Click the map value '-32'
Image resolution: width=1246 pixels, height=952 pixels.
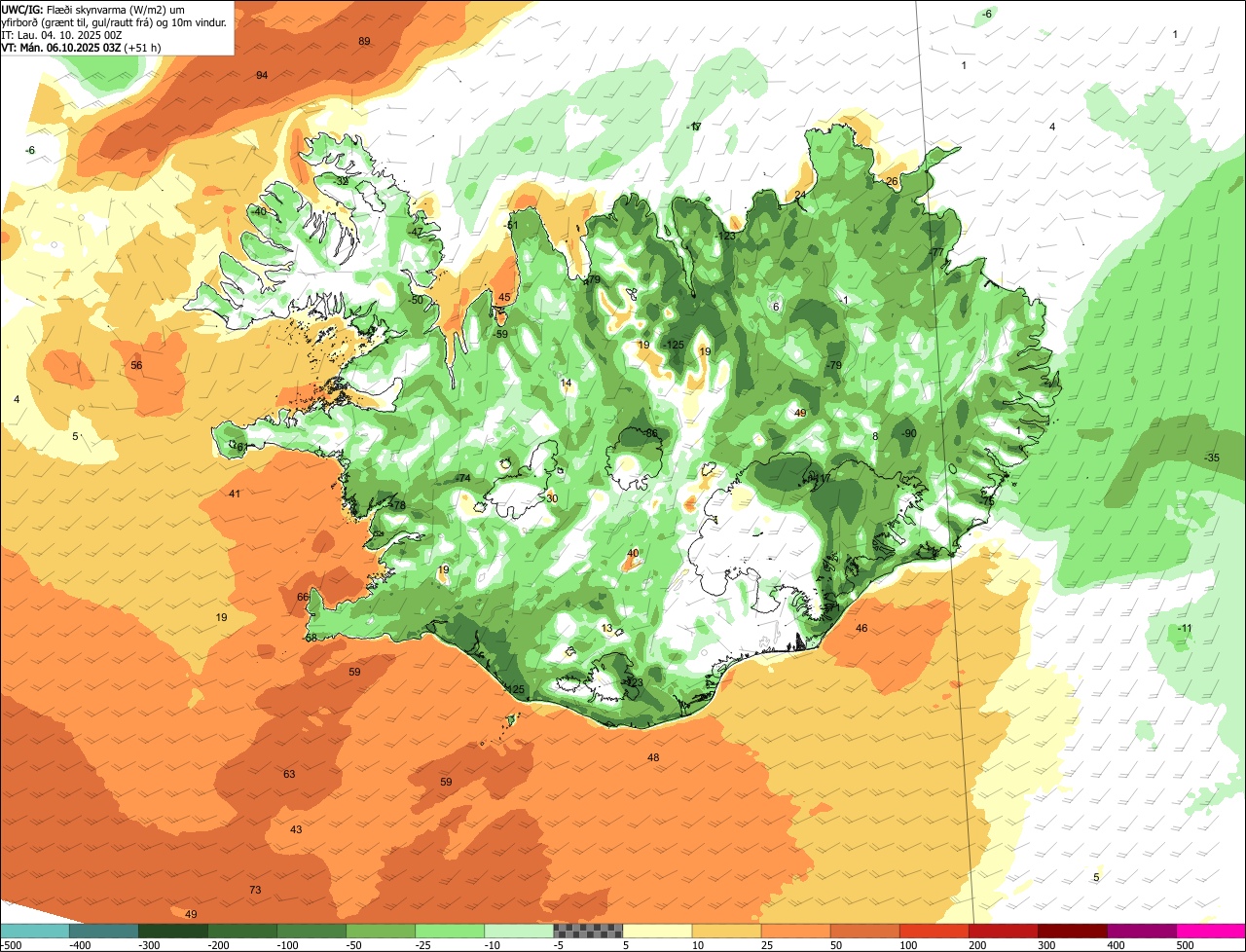pos(341,181)
